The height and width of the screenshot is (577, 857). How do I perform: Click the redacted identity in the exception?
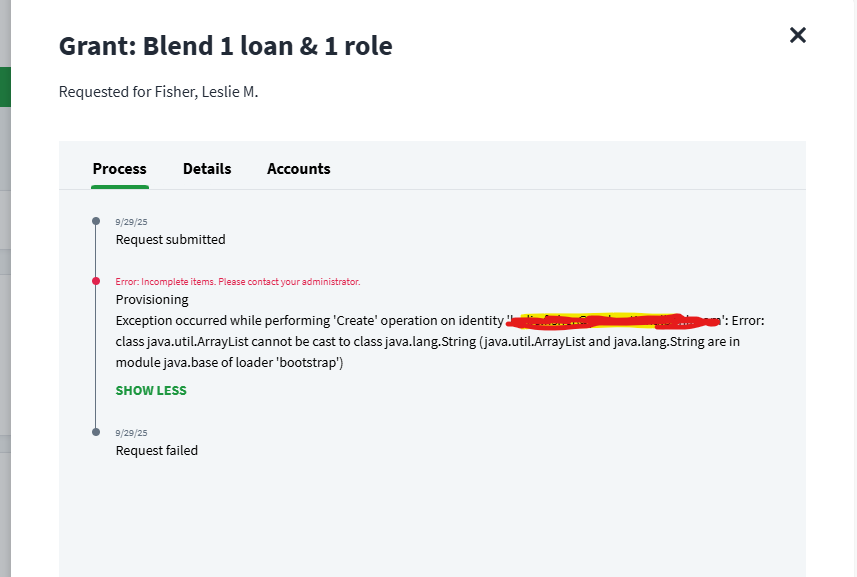(x=615, y=321)
